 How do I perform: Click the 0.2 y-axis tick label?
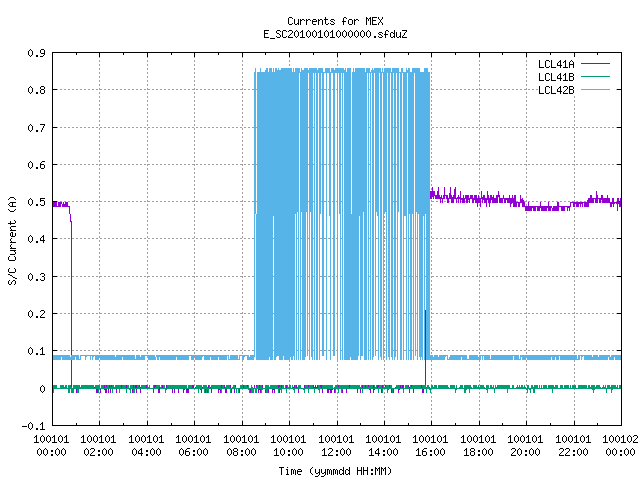pyautogui.click(x=36, y=314)
